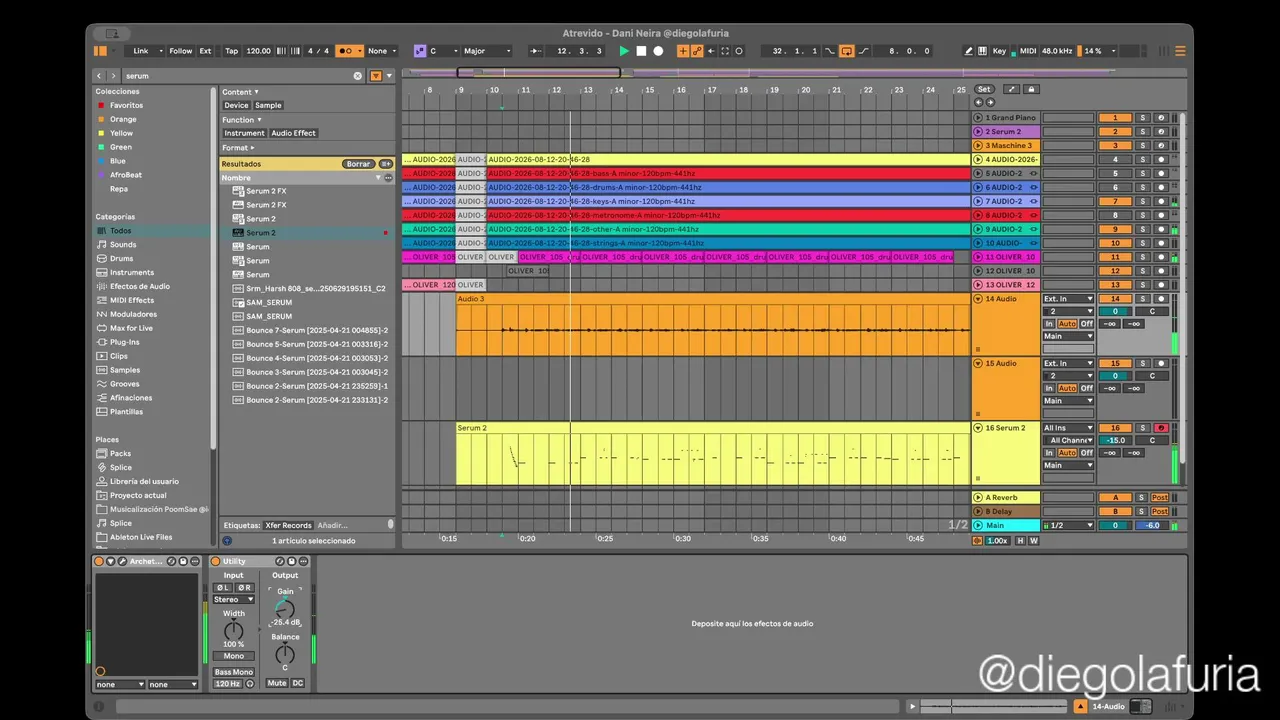This screenshot has width=1280, height=720.
Task: Select the Drums category
Action: coord(121,259)
